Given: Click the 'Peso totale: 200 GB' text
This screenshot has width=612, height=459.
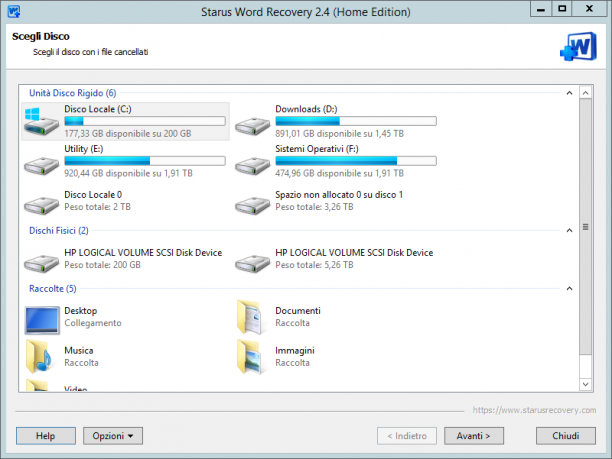Looking at the screenshot, I should click(x=102, y=265).
